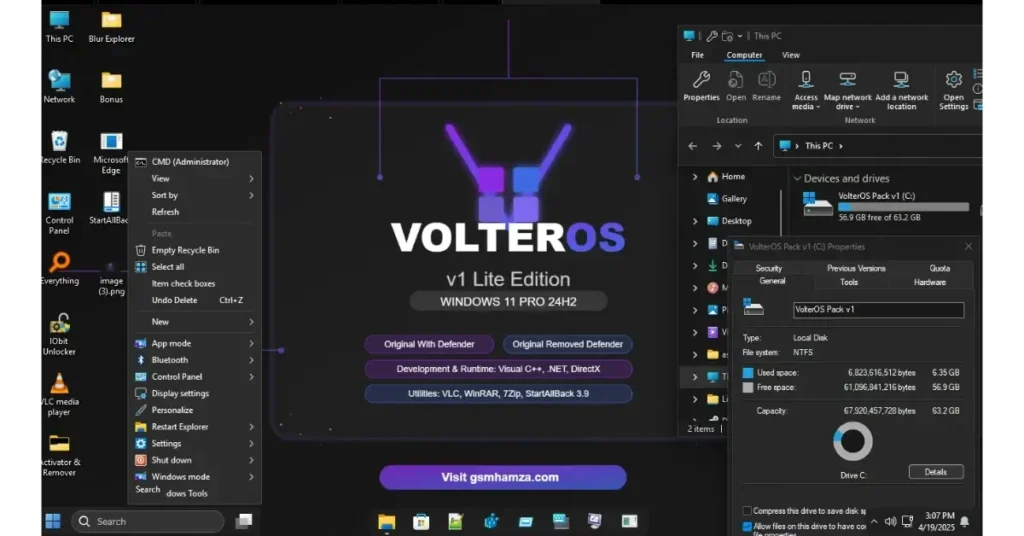Select Gallery in the navigation pane
This screenshot has height=536, width=1024.
coord(734,199)
